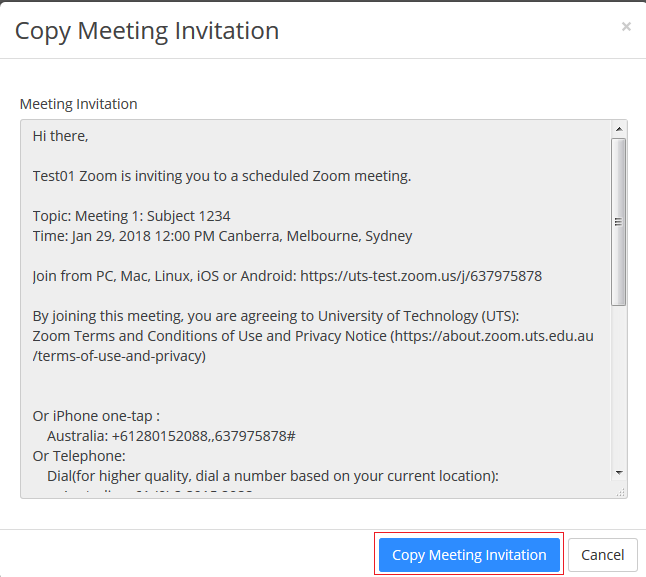Close the dialog with the X icon
The image size is (646, 577).
pos(626,27)
